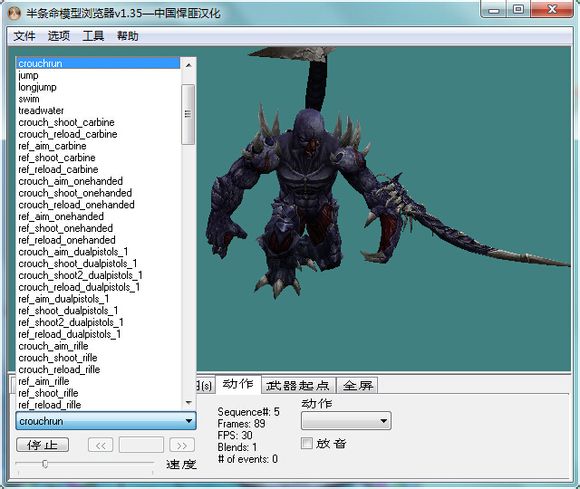
Task: Select crouch_aim_onehanded in the list
Action: 98,181
